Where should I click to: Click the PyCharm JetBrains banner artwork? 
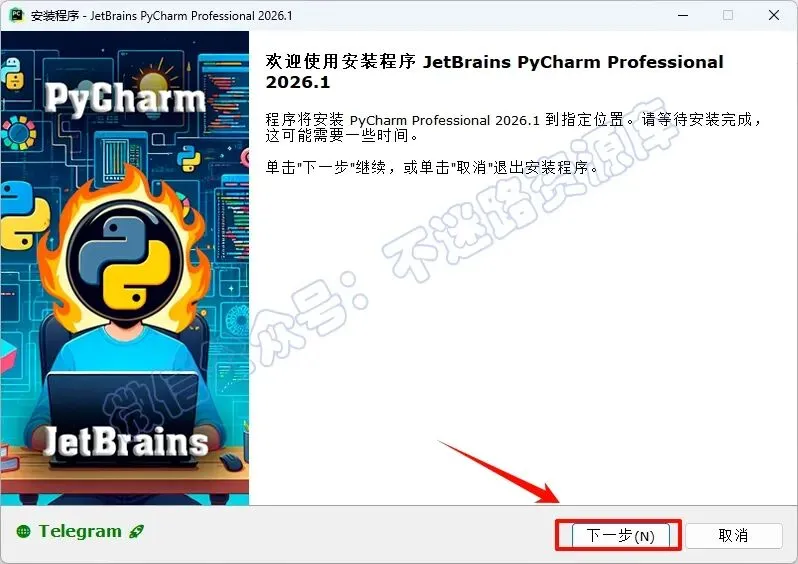tap(125, 268)
